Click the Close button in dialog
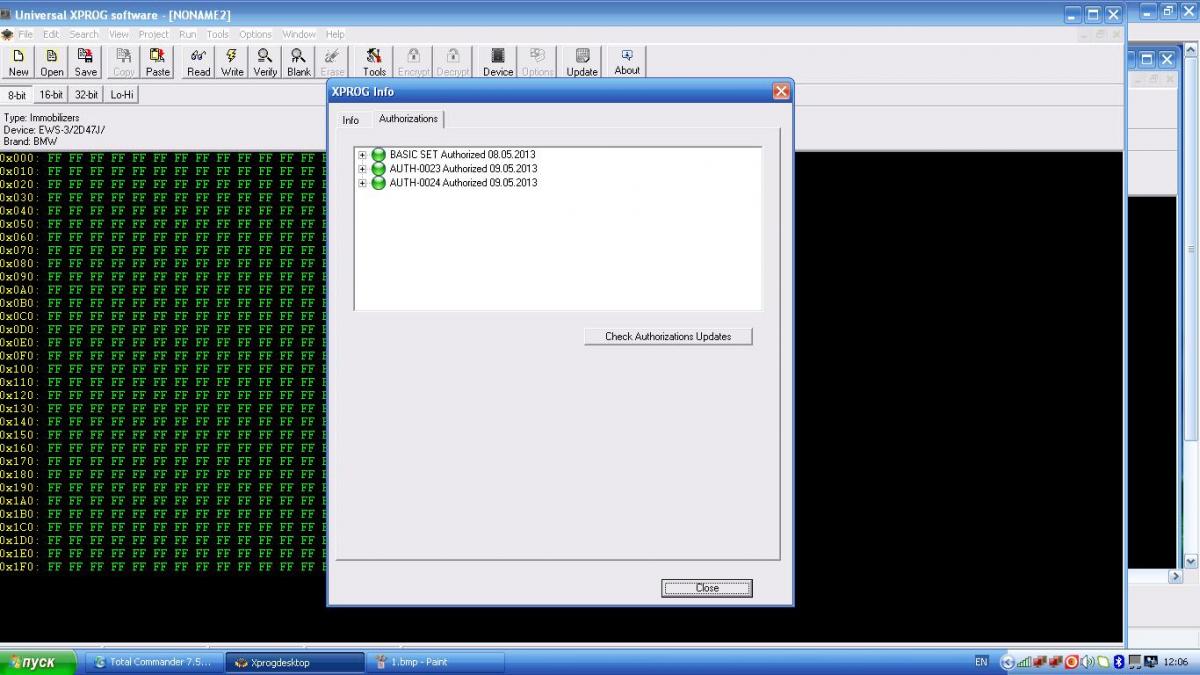 point(707,588)
